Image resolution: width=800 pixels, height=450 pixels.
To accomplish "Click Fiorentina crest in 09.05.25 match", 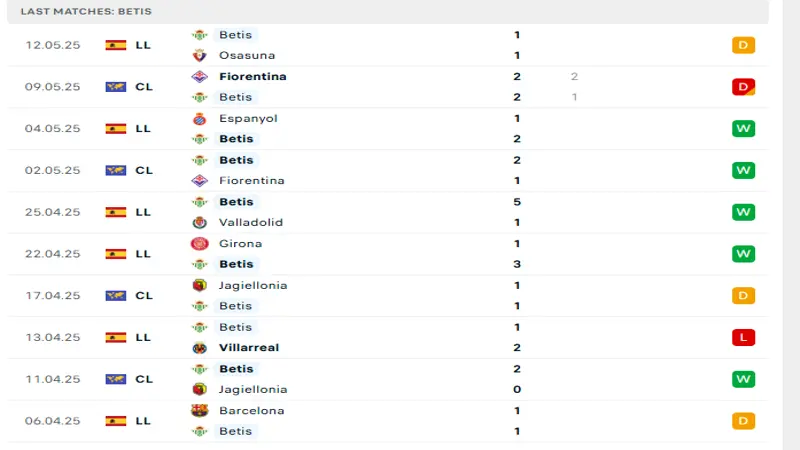I will [x=199, y=76].
